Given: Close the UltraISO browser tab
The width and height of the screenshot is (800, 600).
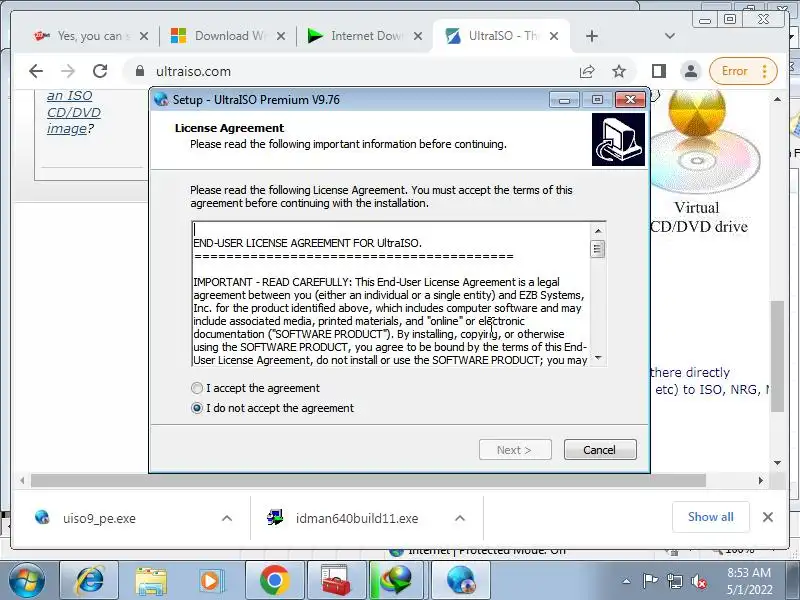Looking at the screenshot, I should click(554, 36).
